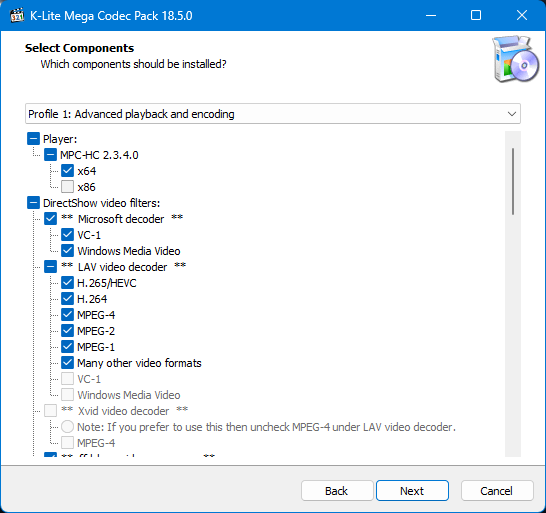Select the 'Player:' tree label
The image size is (546, 513).
pos(60,139)
